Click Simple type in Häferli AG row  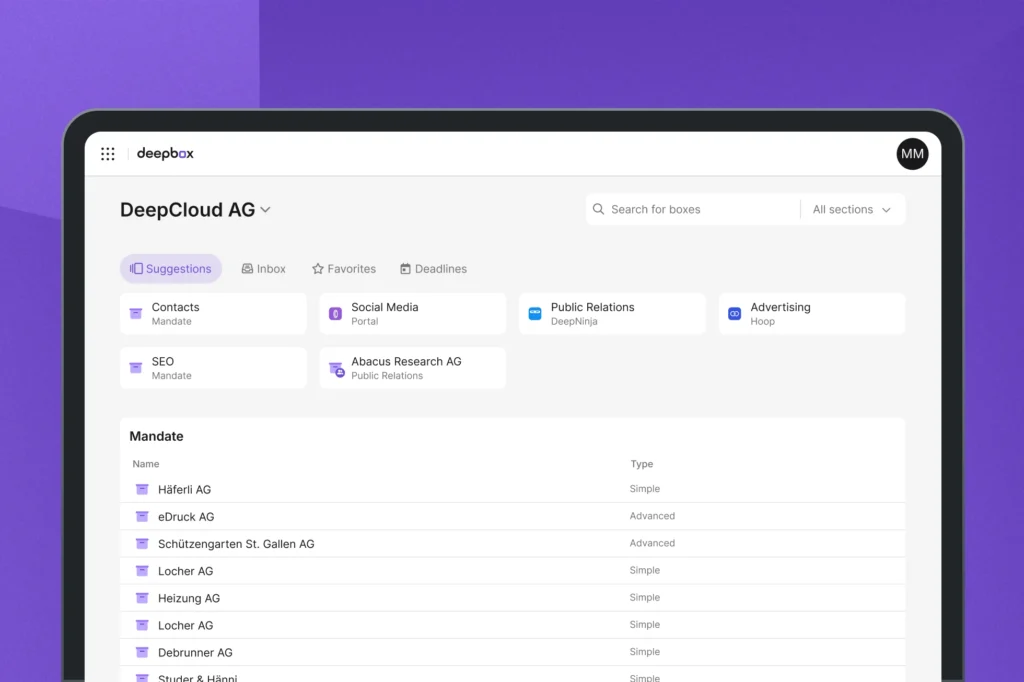[645, 489]
